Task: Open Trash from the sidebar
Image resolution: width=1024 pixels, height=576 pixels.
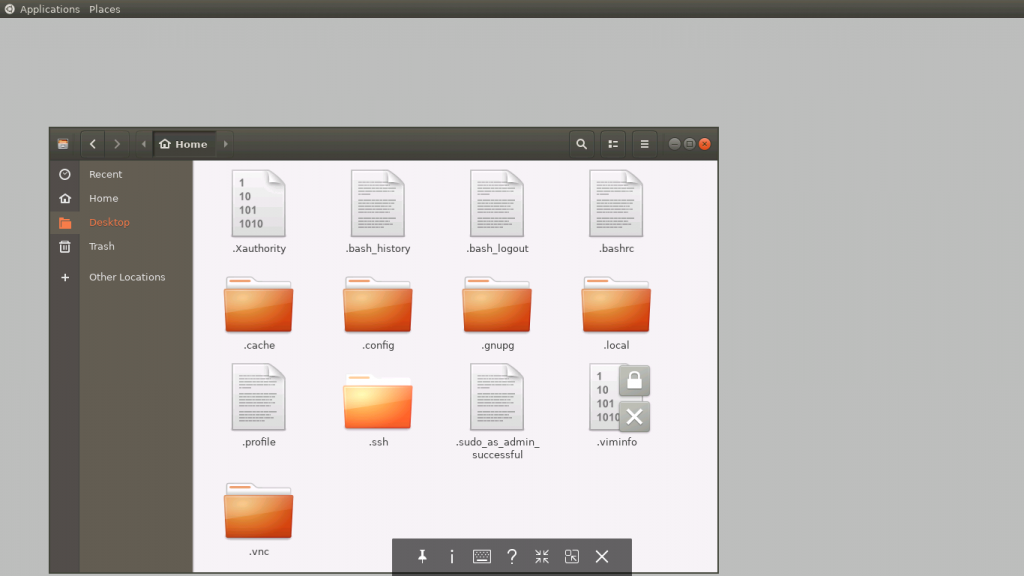Action: pos(101,246)
